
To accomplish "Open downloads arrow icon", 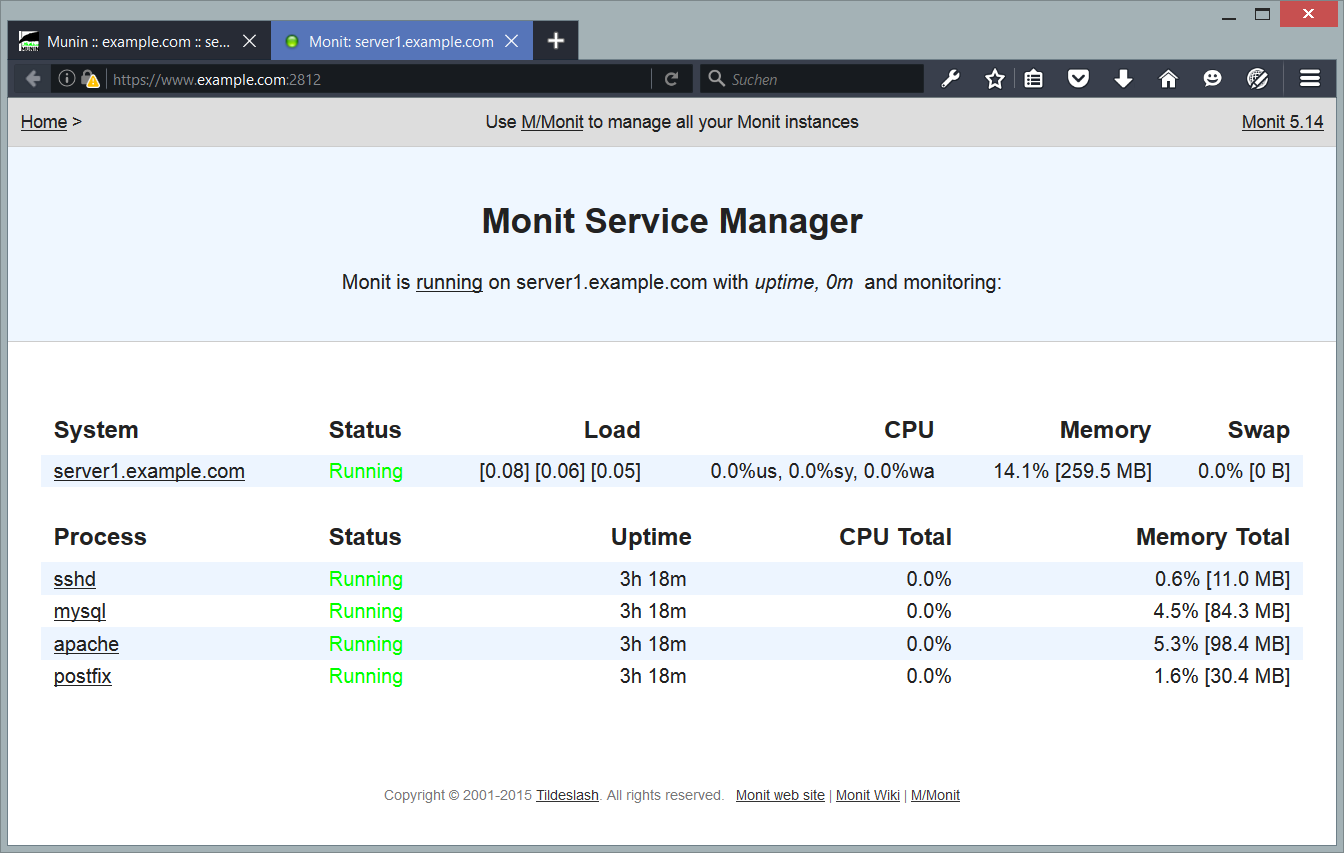I will (1123, 79).
